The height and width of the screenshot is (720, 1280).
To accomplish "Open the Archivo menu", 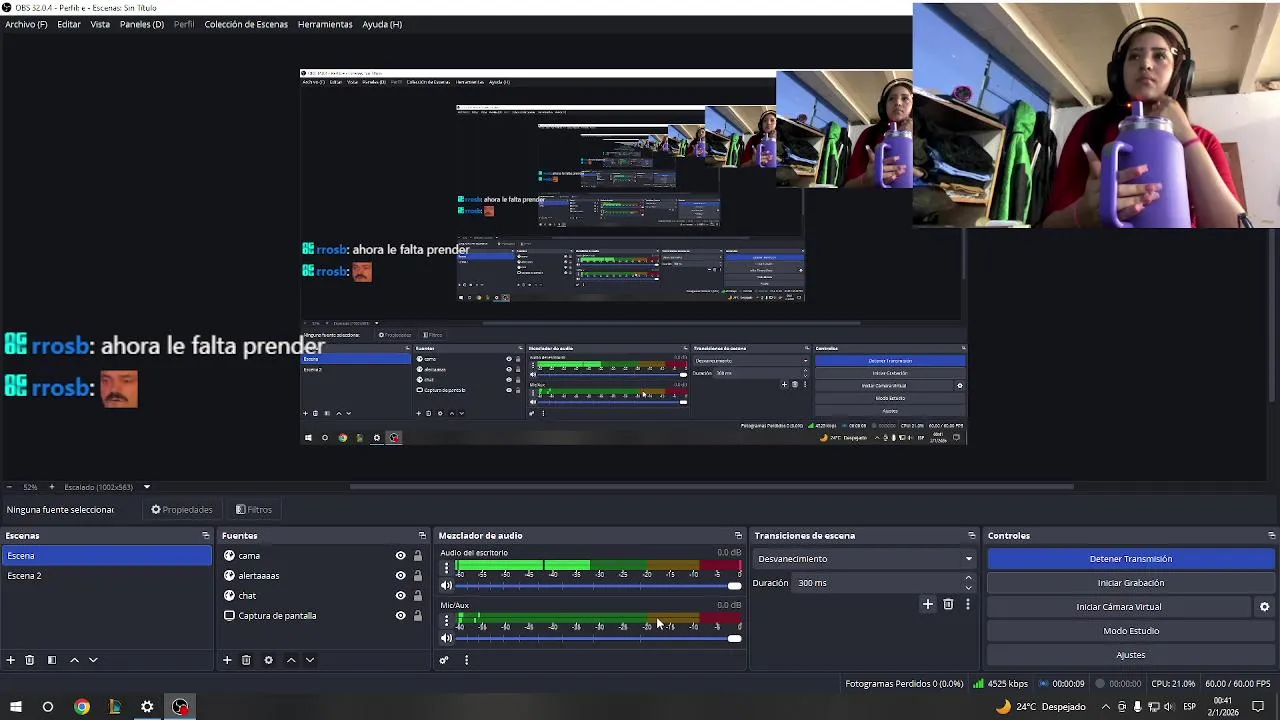I will coord(26,24).
